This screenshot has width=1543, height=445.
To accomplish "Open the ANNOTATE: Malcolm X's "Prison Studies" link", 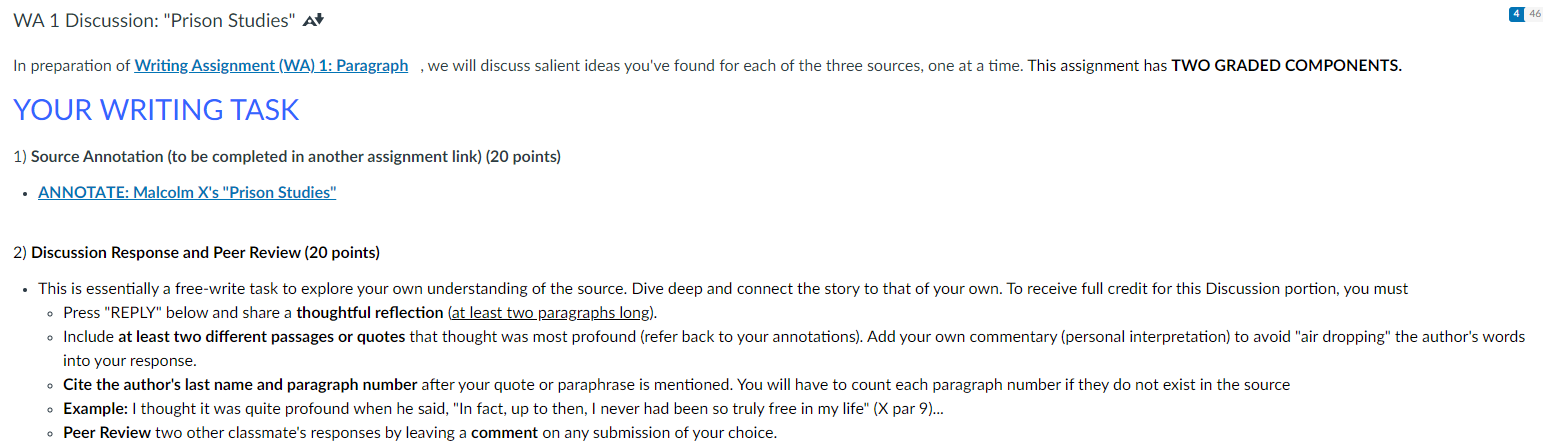I will (x=187, y=192).
